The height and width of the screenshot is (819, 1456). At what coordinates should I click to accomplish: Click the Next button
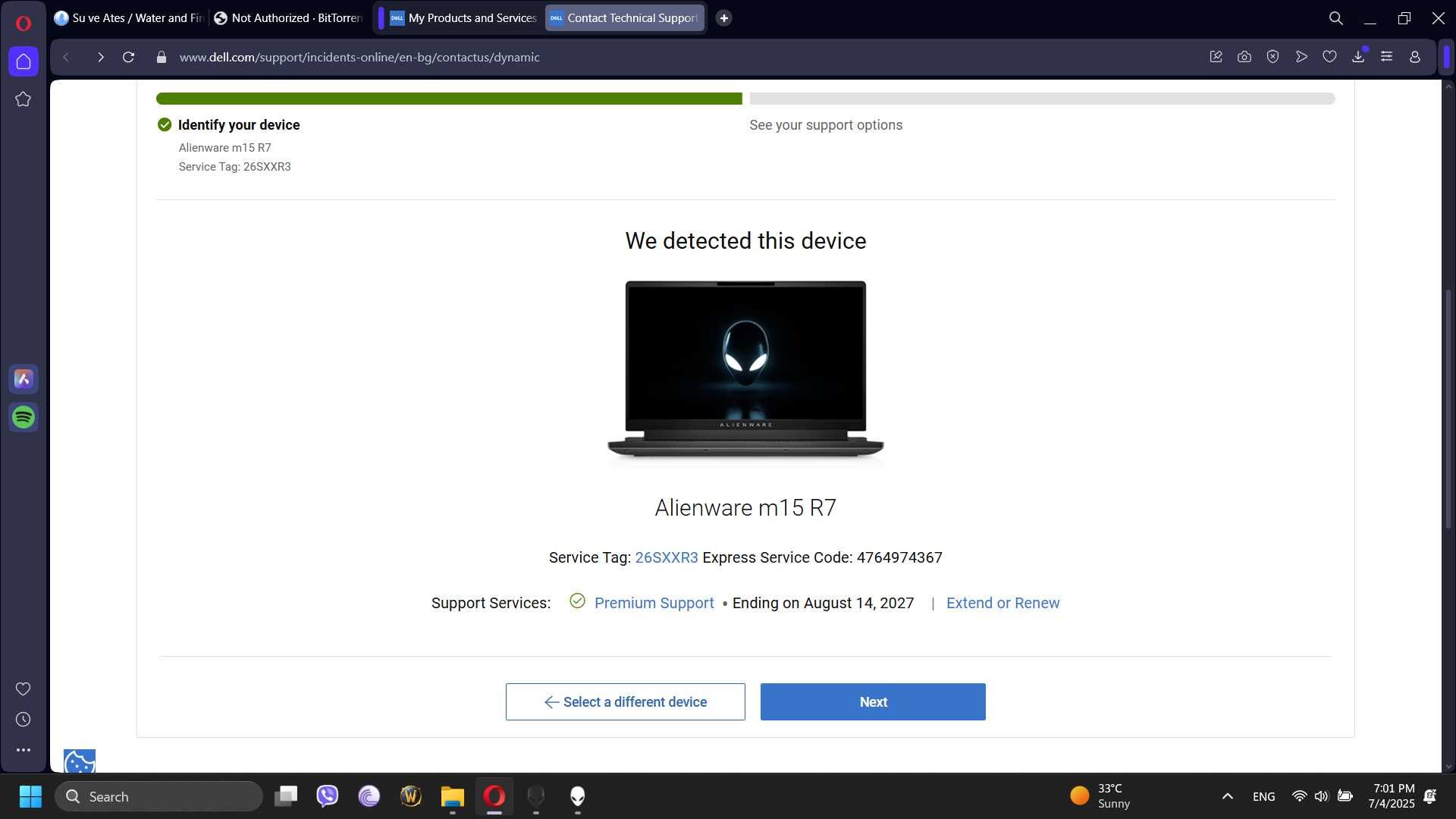click(873, 702)
